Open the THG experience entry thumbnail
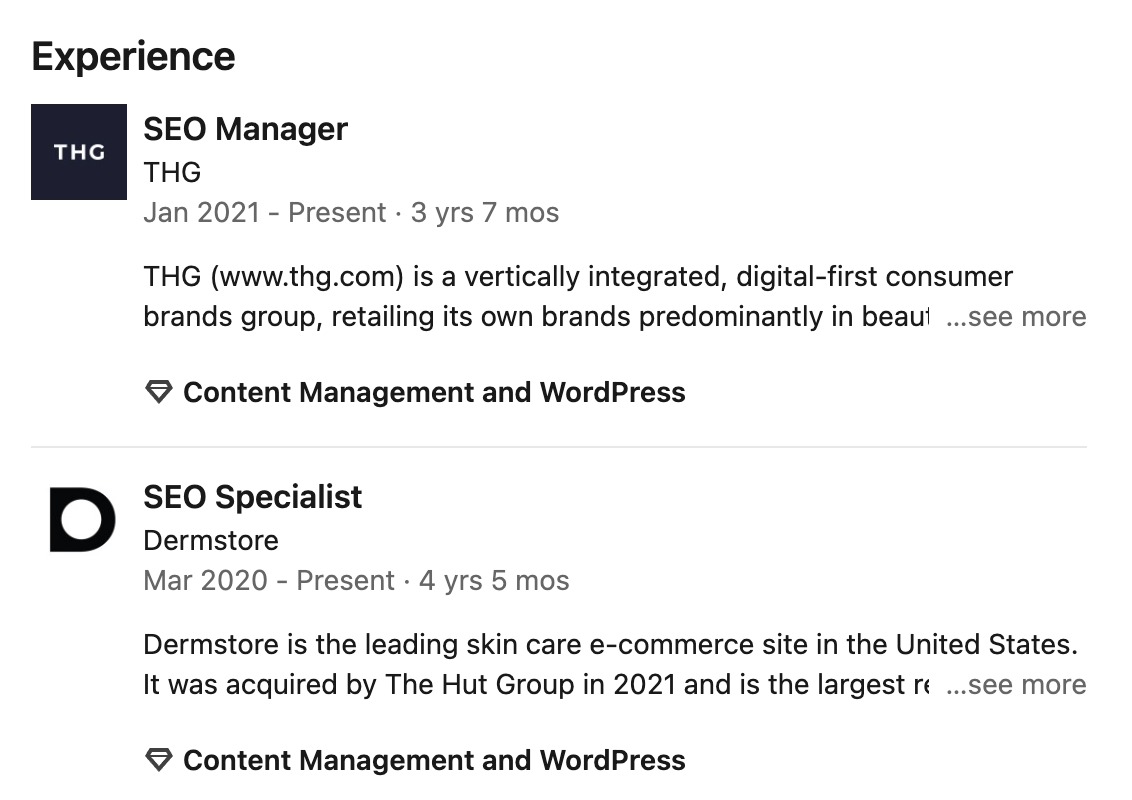 [x=79, y=152]
